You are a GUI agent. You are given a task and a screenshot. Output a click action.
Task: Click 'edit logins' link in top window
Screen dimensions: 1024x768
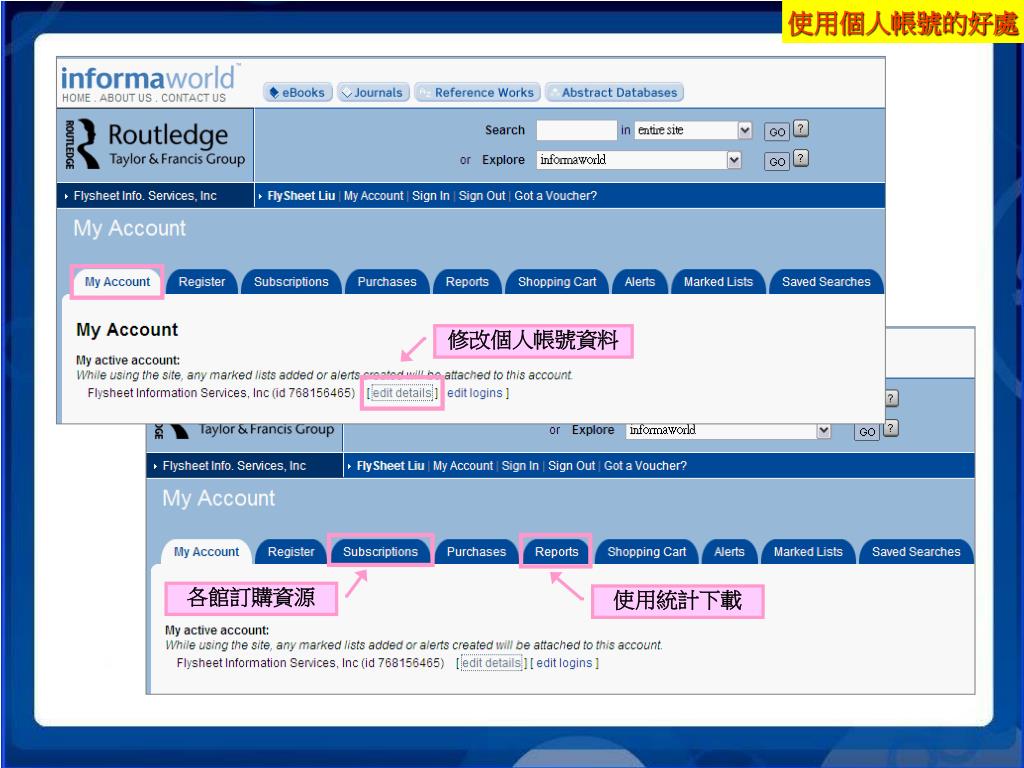pos(475,393)
